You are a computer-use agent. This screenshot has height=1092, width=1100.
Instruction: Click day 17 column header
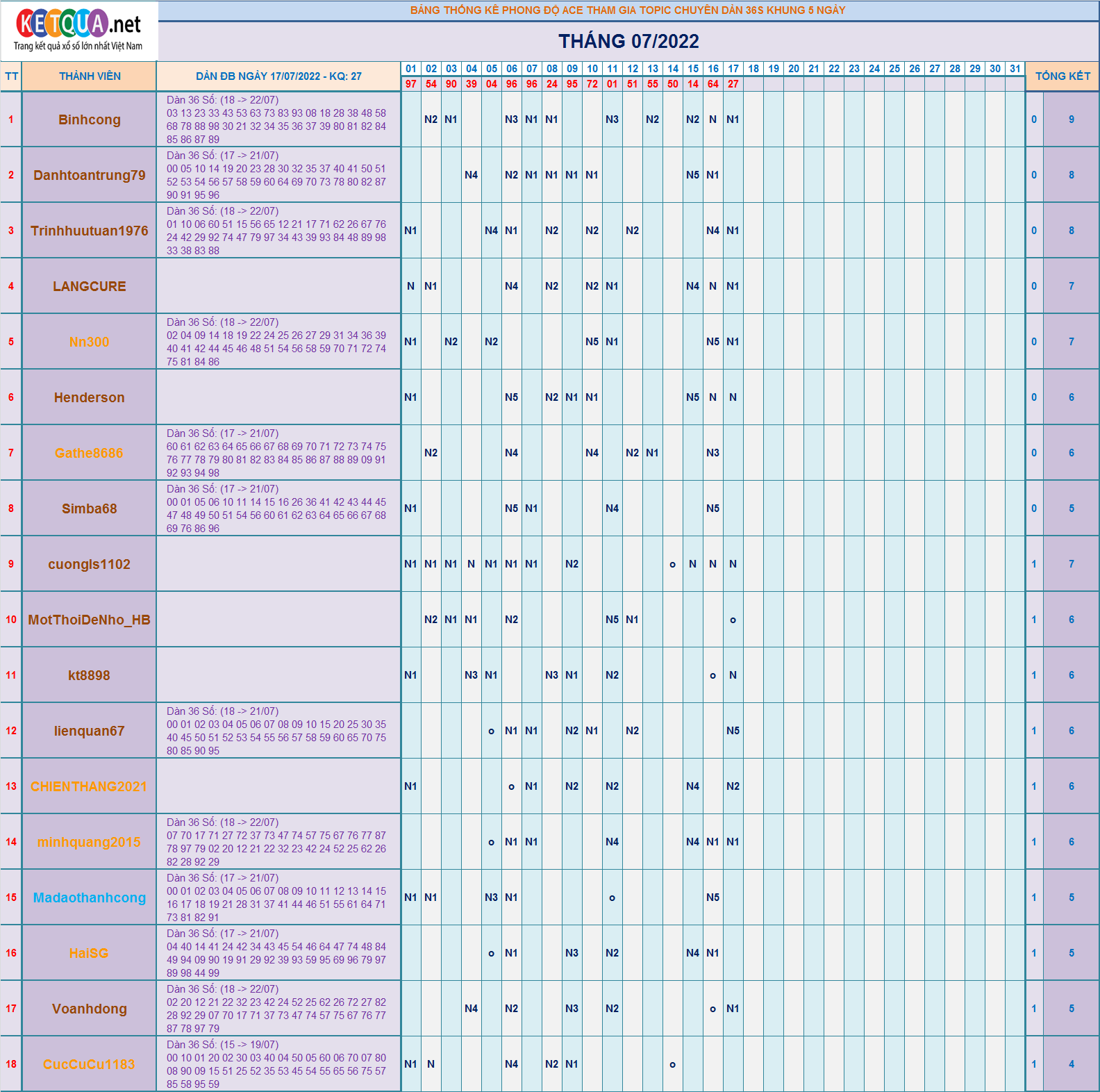(x=733, y=69)
